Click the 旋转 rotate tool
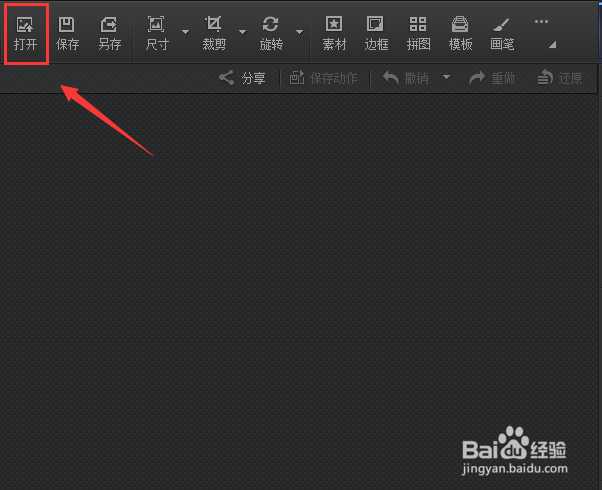This screenshot has width=602, height=490. pos(271,34)
